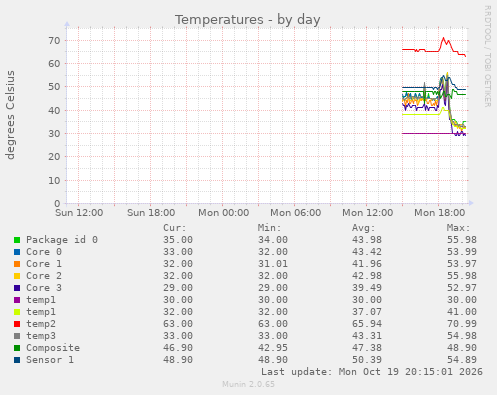Click the dark green Composite swatch
Viewport: 497px width, 395px height.
17,348
